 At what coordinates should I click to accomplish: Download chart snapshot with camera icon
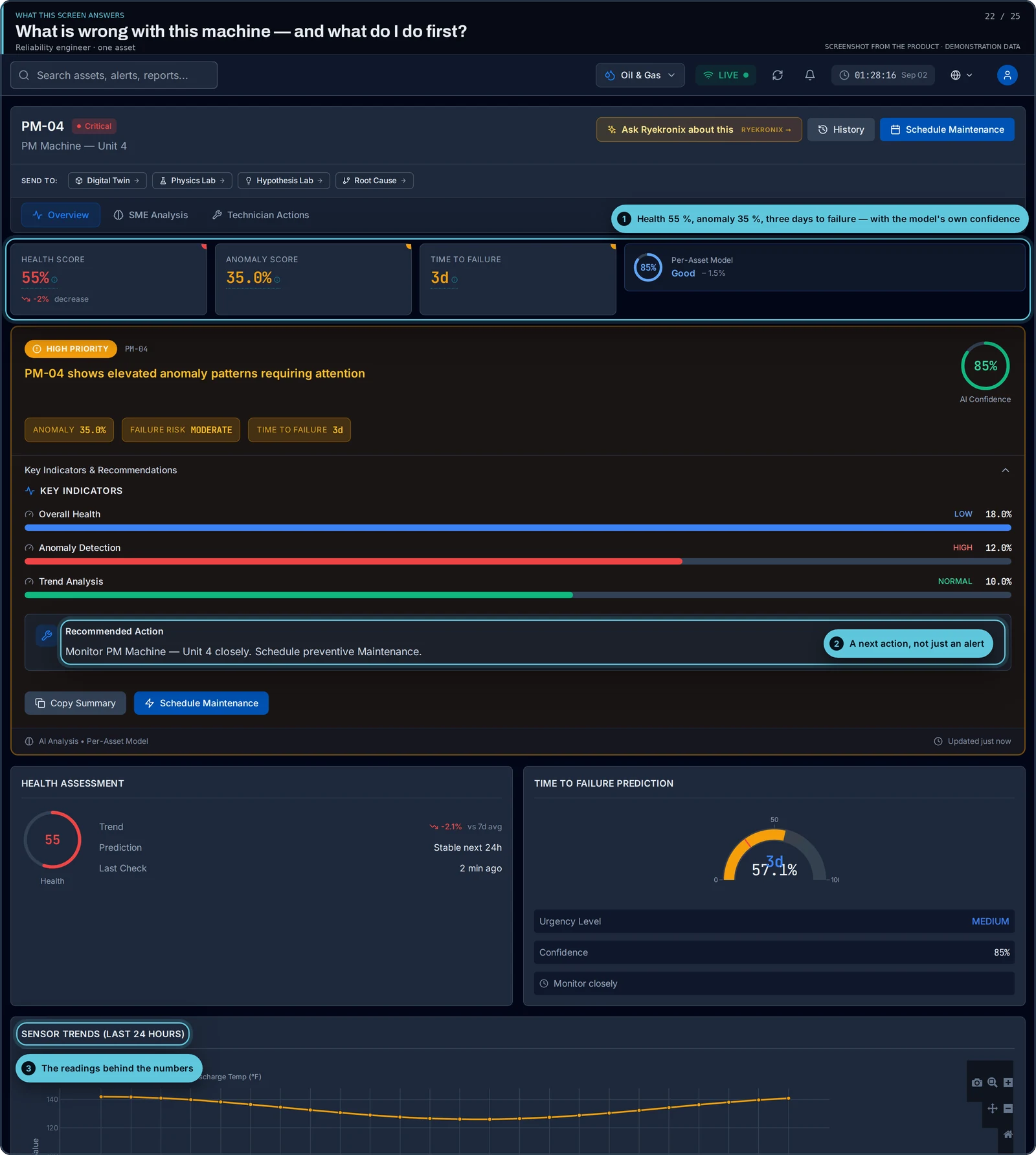(x=976, y=1082)
